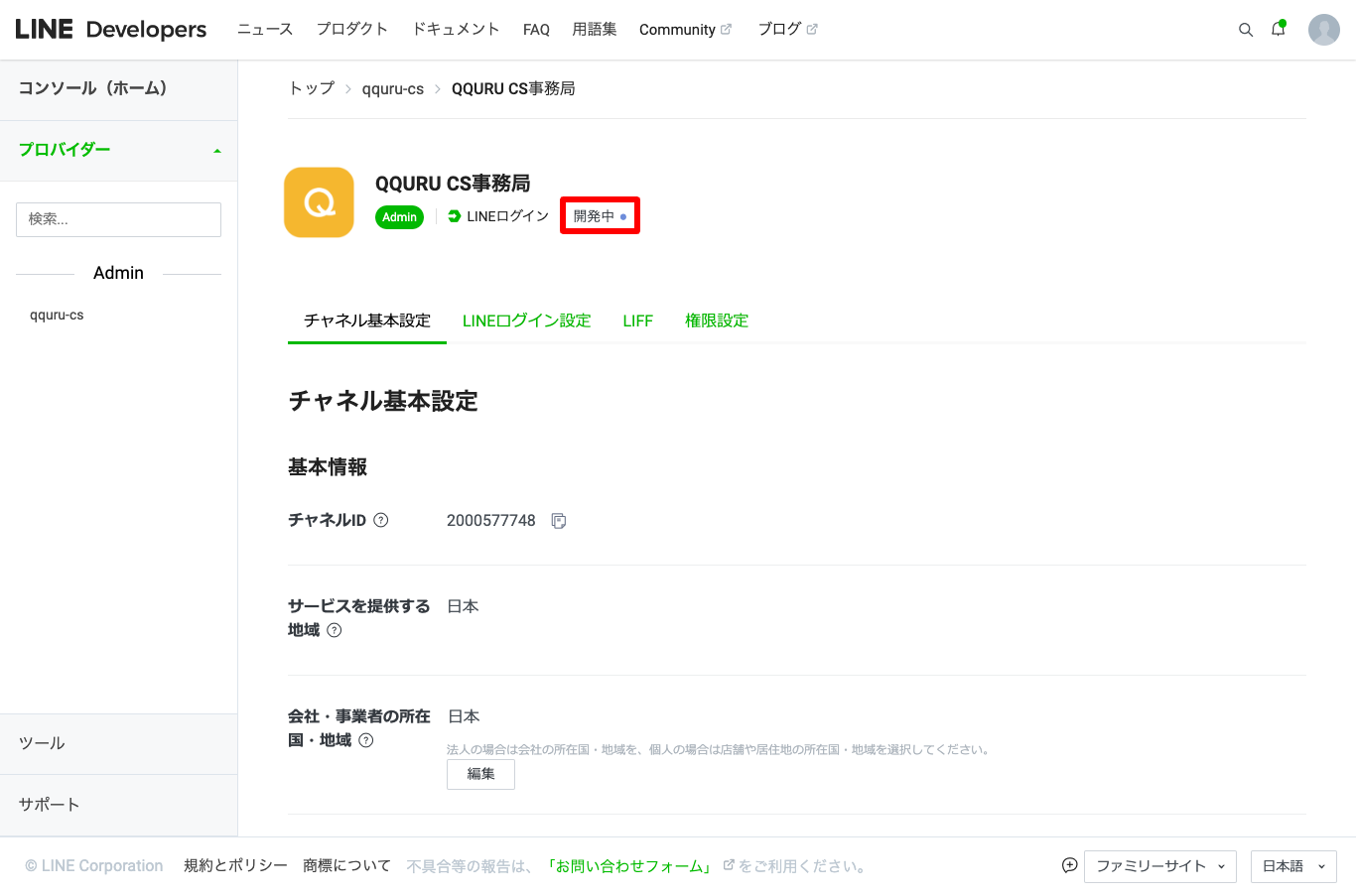The width and height of the screenshot is (1356, 896).
Task: Open the 権限設定 tab
Action: pos(716,320)
